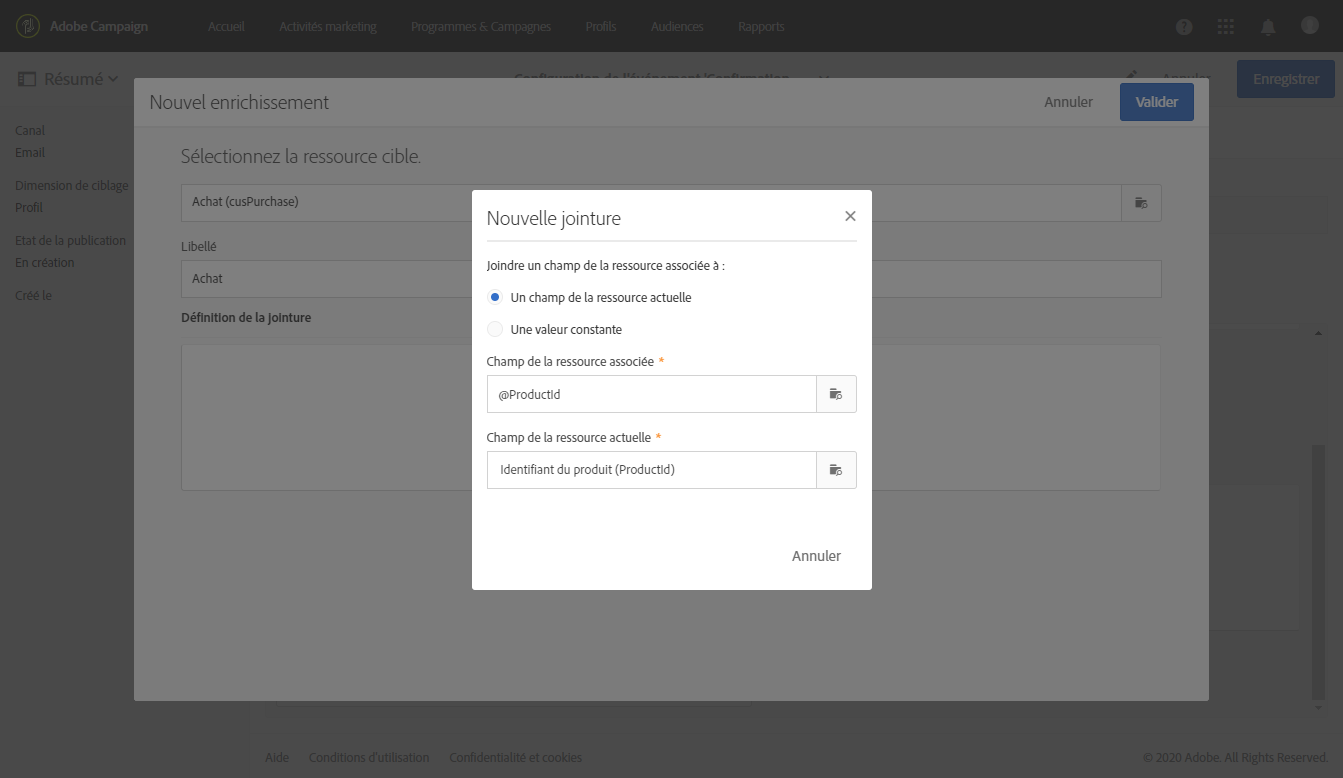Select 'Une valeur constante' radio option
The width and height of the screenshot is (1343, 778).
coord(495,329)
